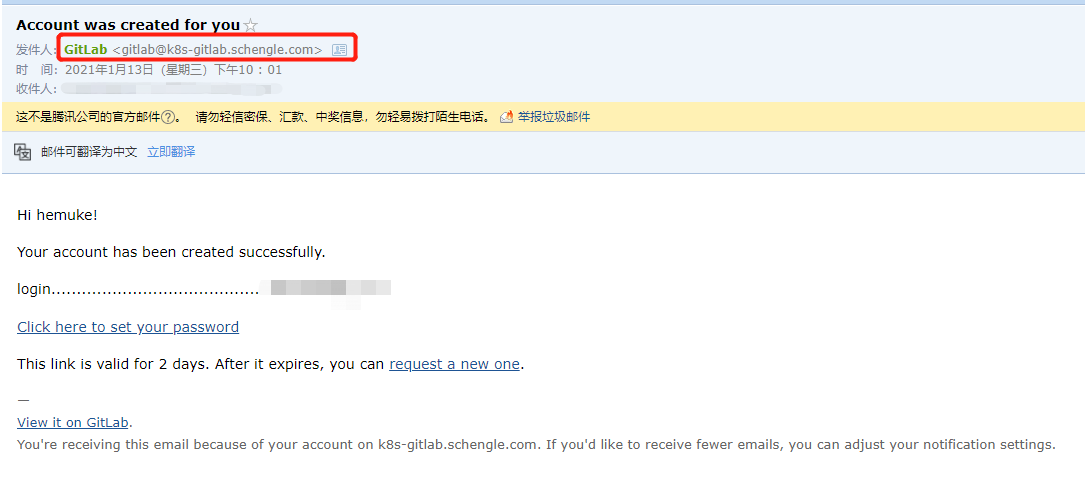Translate the email with 立即翻译
The height and width of the screenshot is (477, 1085).
[171, 152]
